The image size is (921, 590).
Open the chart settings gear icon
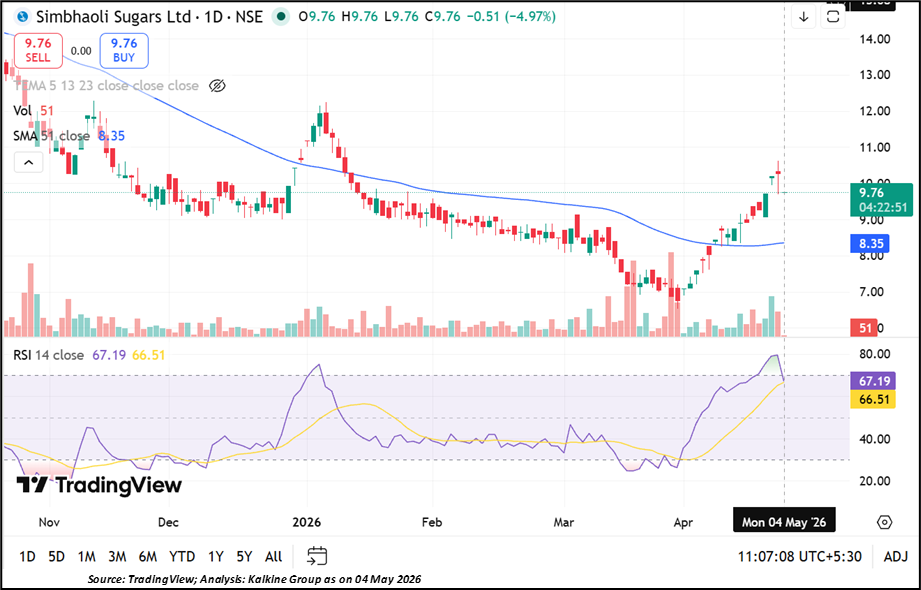pos(885,522)
